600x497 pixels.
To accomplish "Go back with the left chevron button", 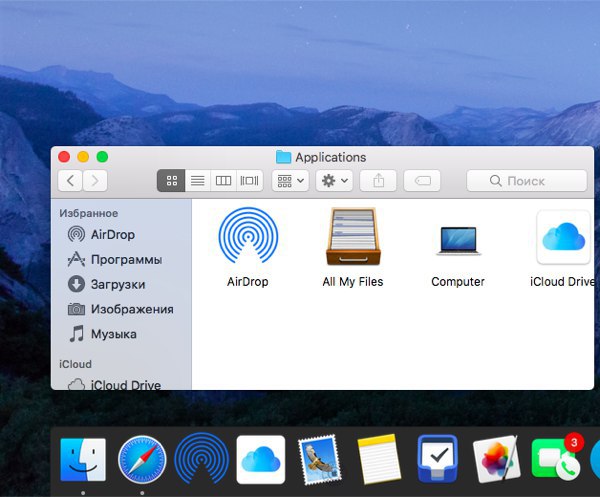I will click(70, 181).
